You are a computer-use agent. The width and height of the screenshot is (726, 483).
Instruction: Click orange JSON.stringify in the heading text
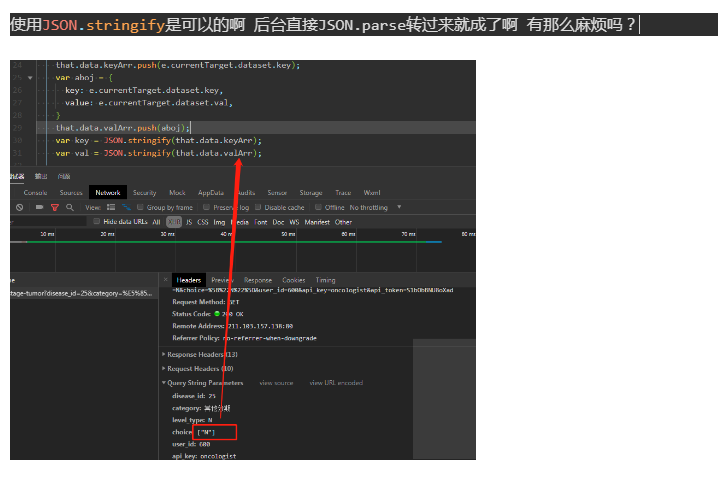click(103, 25)
